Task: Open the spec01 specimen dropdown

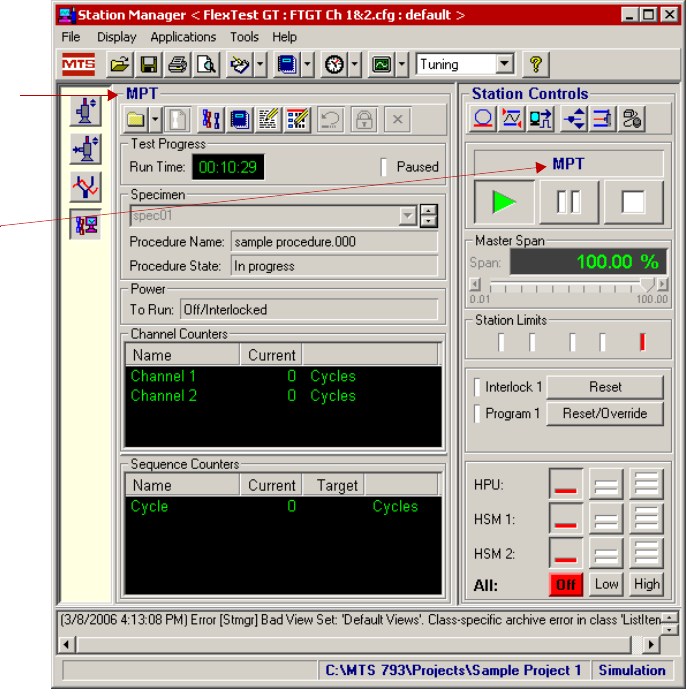Action: pos(408,216)
